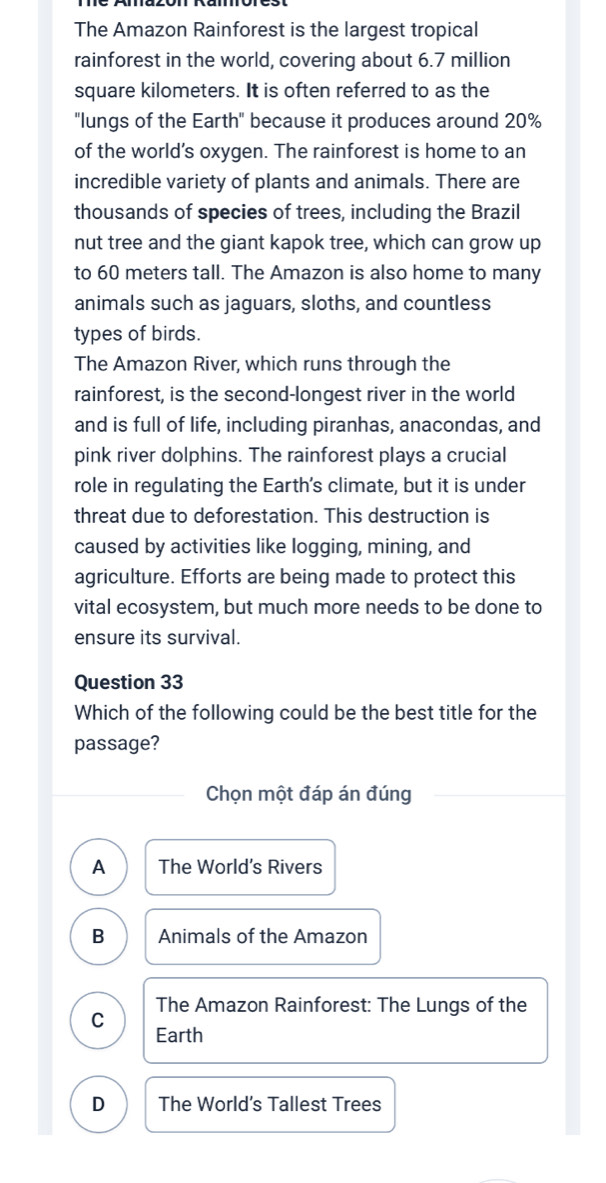Pick the option "Animals of the Amazon"
Image resolution: width=606 pixels, height=1183 pixels.
(x=263, y=936)
